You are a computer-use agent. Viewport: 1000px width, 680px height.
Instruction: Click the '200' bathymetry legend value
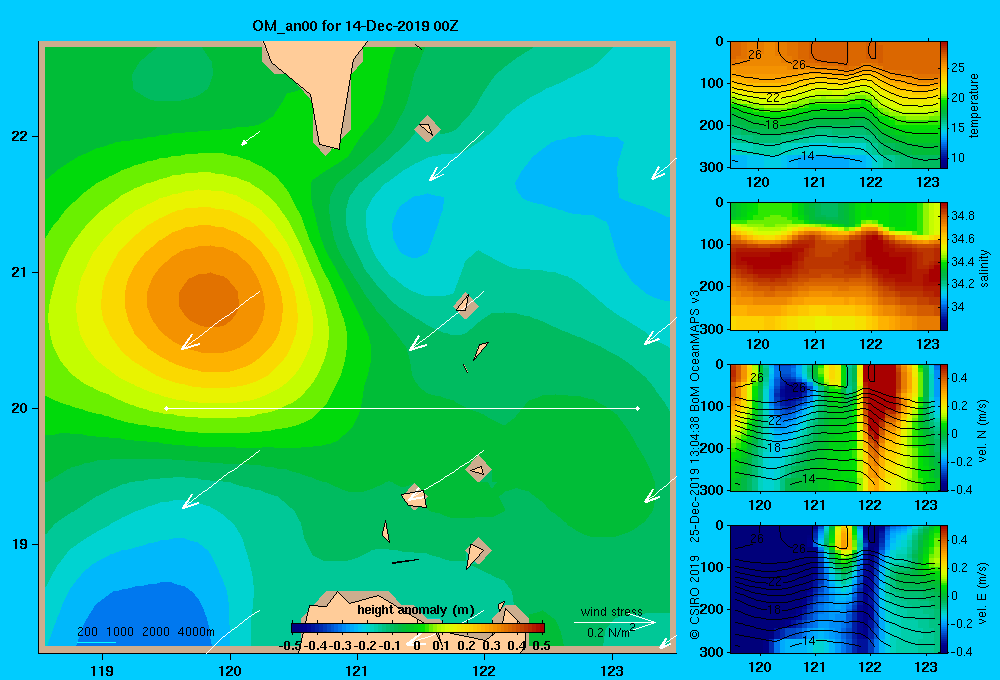[87, 632]
